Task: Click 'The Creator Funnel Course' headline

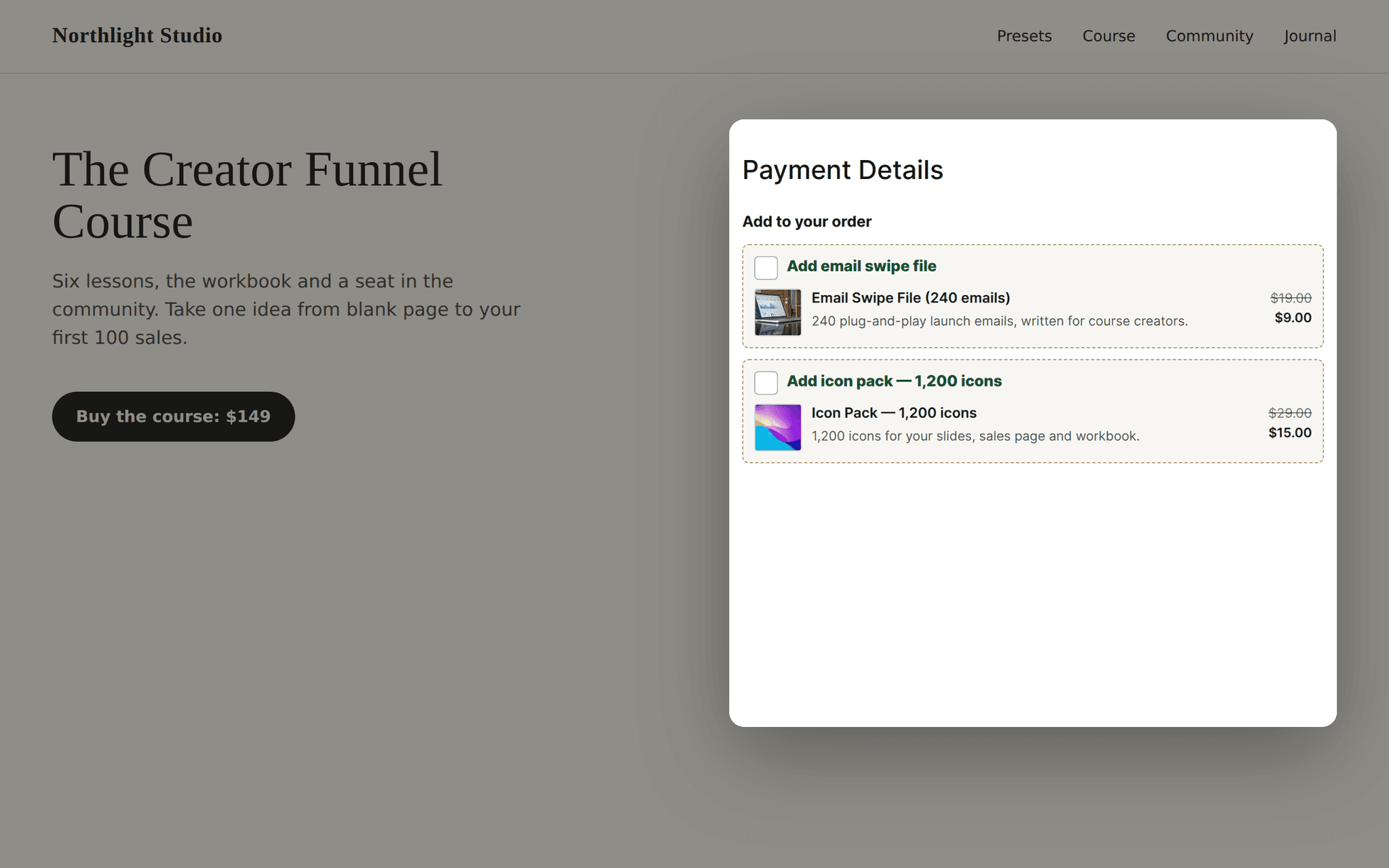Action: point(247,195)
